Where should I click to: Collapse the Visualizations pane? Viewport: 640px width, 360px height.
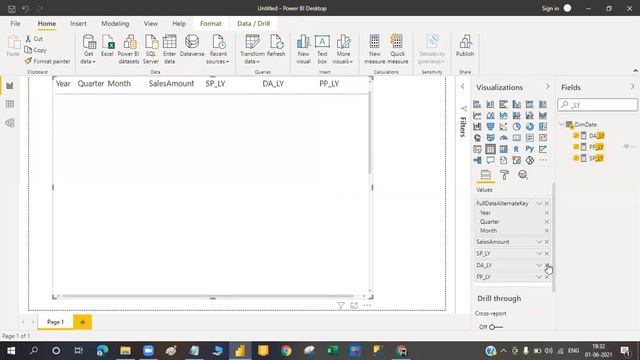pyautogui.click(x=547, y=87)
